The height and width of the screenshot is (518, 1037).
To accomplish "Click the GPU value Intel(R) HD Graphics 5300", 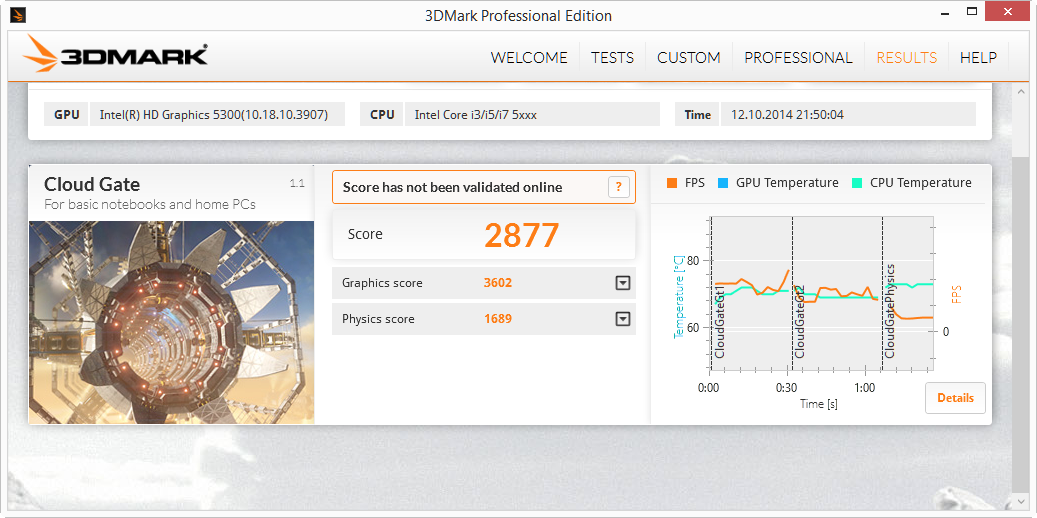I will pos(214,114).
